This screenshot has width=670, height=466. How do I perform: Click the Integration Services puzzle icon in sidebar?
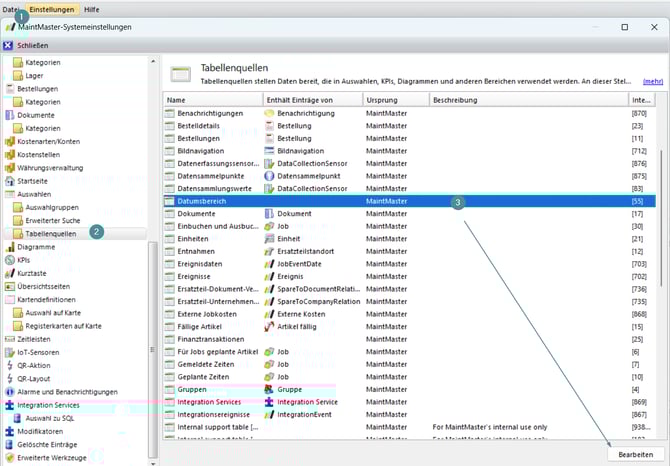[x=10, y=405]
